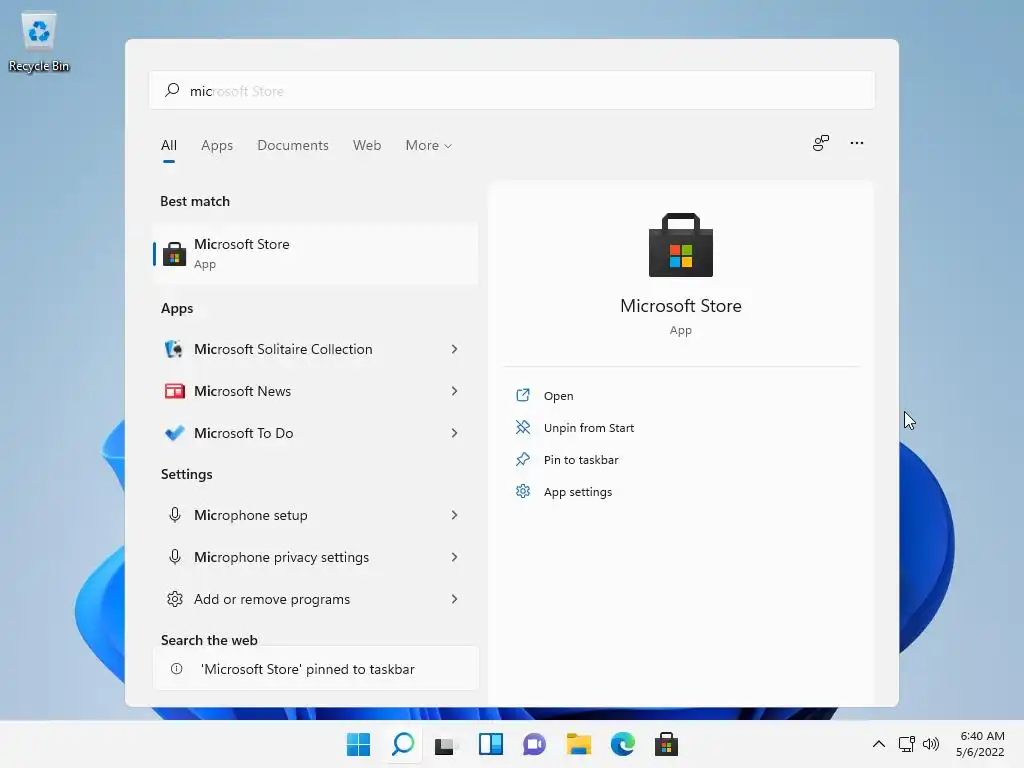Show hidden tray icons chevron
The width and height of the screenshot is (1024, 768).
click(x=879, y=744)
